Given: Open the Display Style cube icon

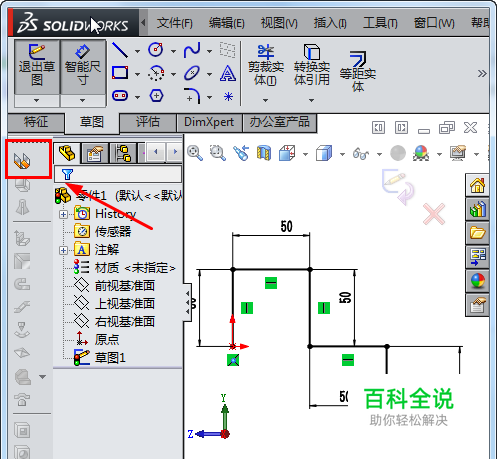Looking at the screenshot, I should pyautogui.click(x=324, y=153).
